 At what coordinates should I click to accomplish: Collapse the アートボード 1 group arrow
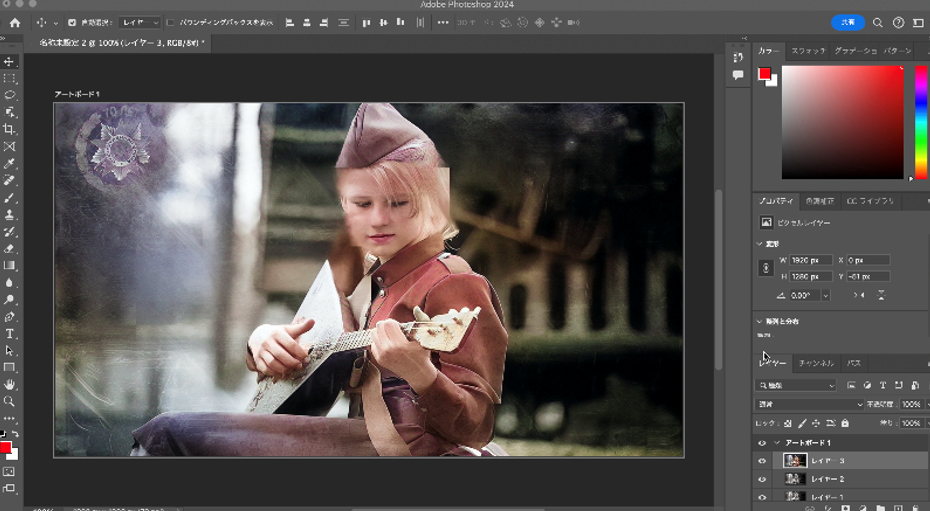[x=776, y=442]
